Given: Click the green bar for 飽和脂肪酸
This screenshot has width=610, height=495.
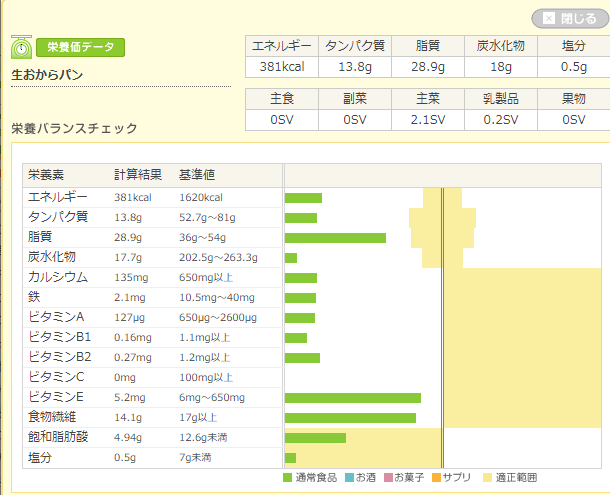Looking at the screenshot, I should (x=315, y=438).
